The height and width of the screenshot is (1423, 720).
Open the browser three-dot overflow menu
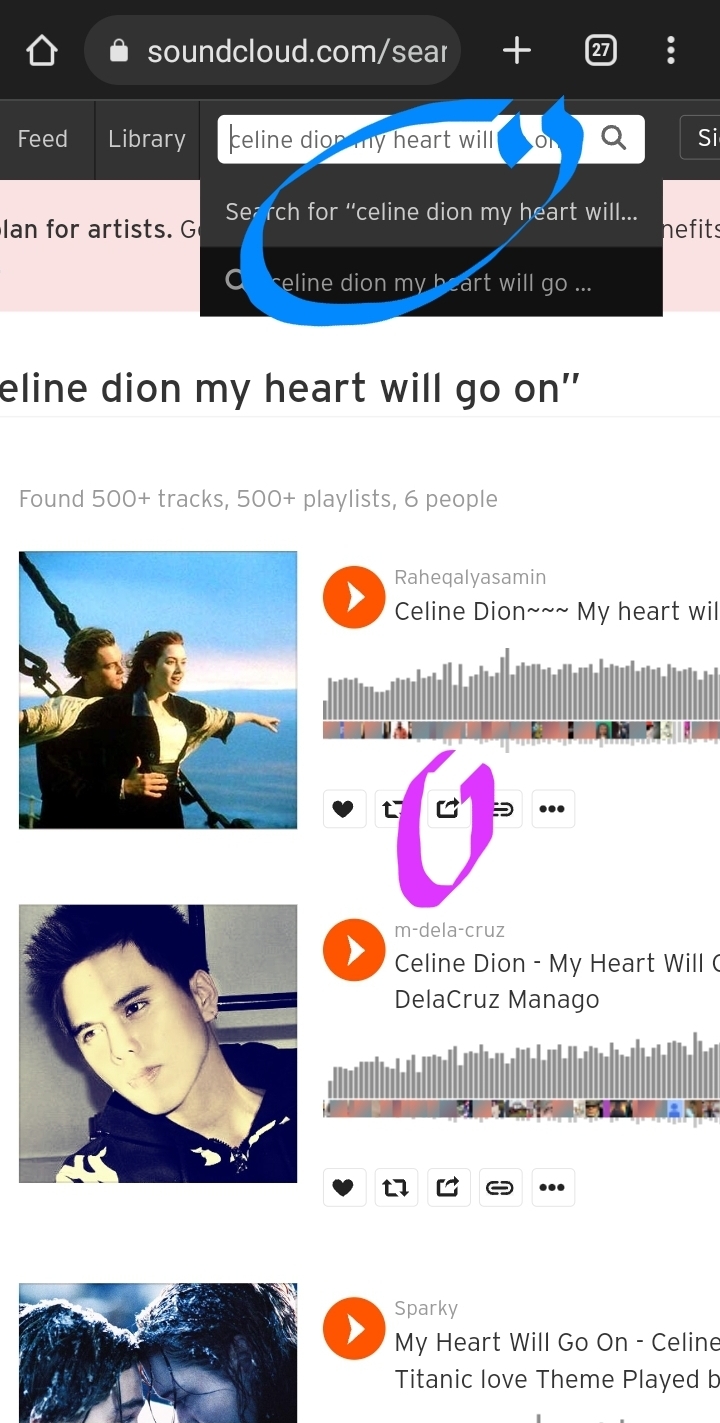click(671, 50)
